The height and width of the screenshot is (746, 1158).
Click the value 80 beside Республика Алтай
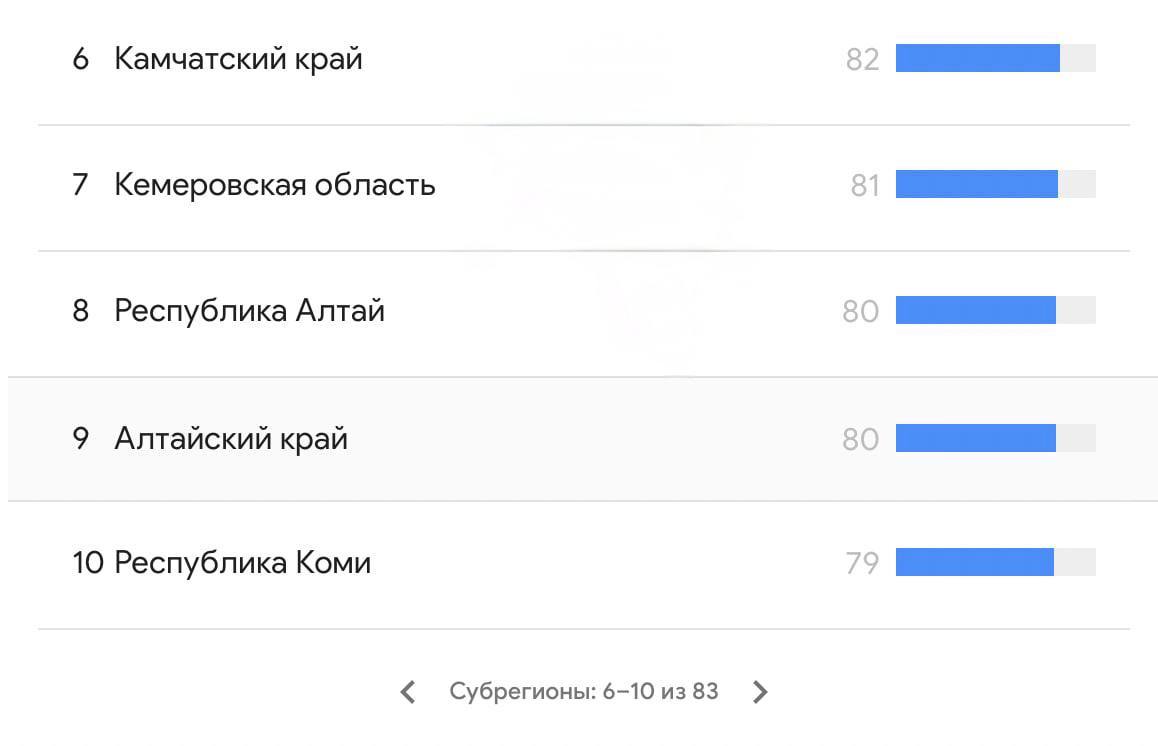[860, 312]
